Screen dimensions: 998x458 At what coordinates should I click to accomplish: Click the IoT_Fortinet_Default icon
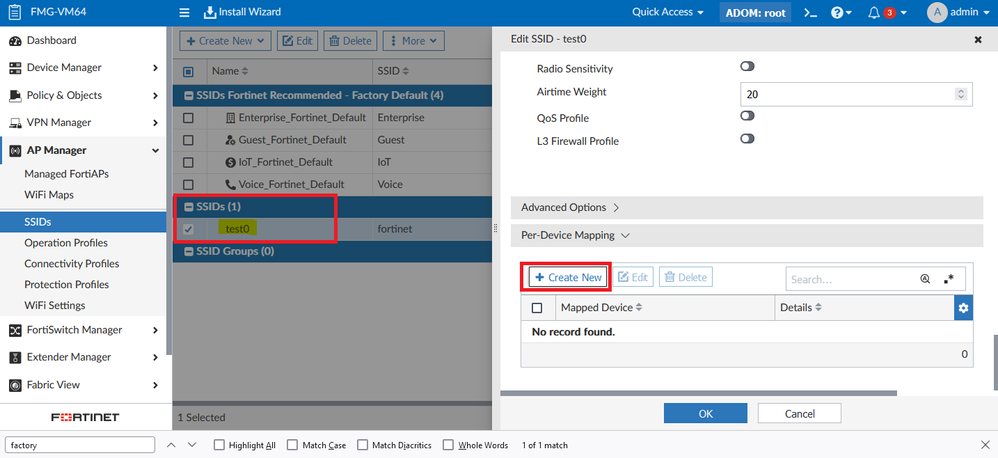(230, 162)
